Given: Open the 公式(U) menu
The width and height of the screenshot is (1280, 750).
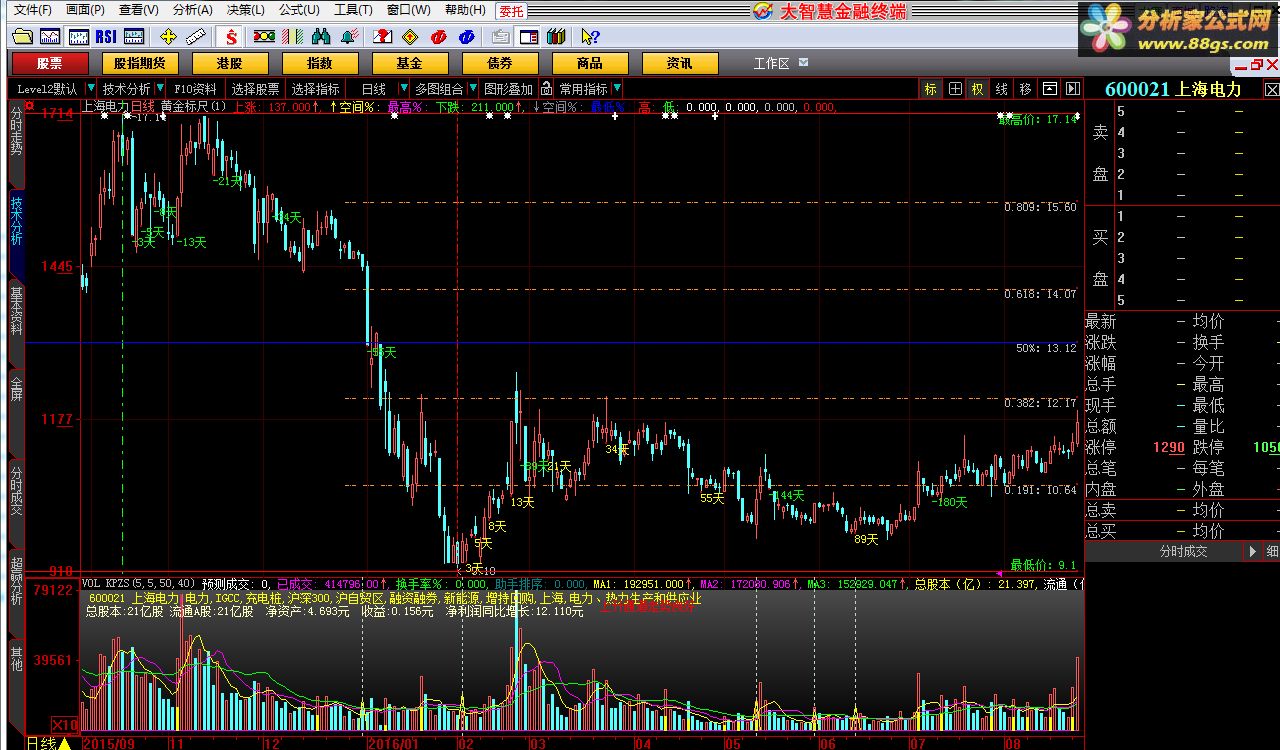Looking at the screenshot, I should click(x=300, y=10).
